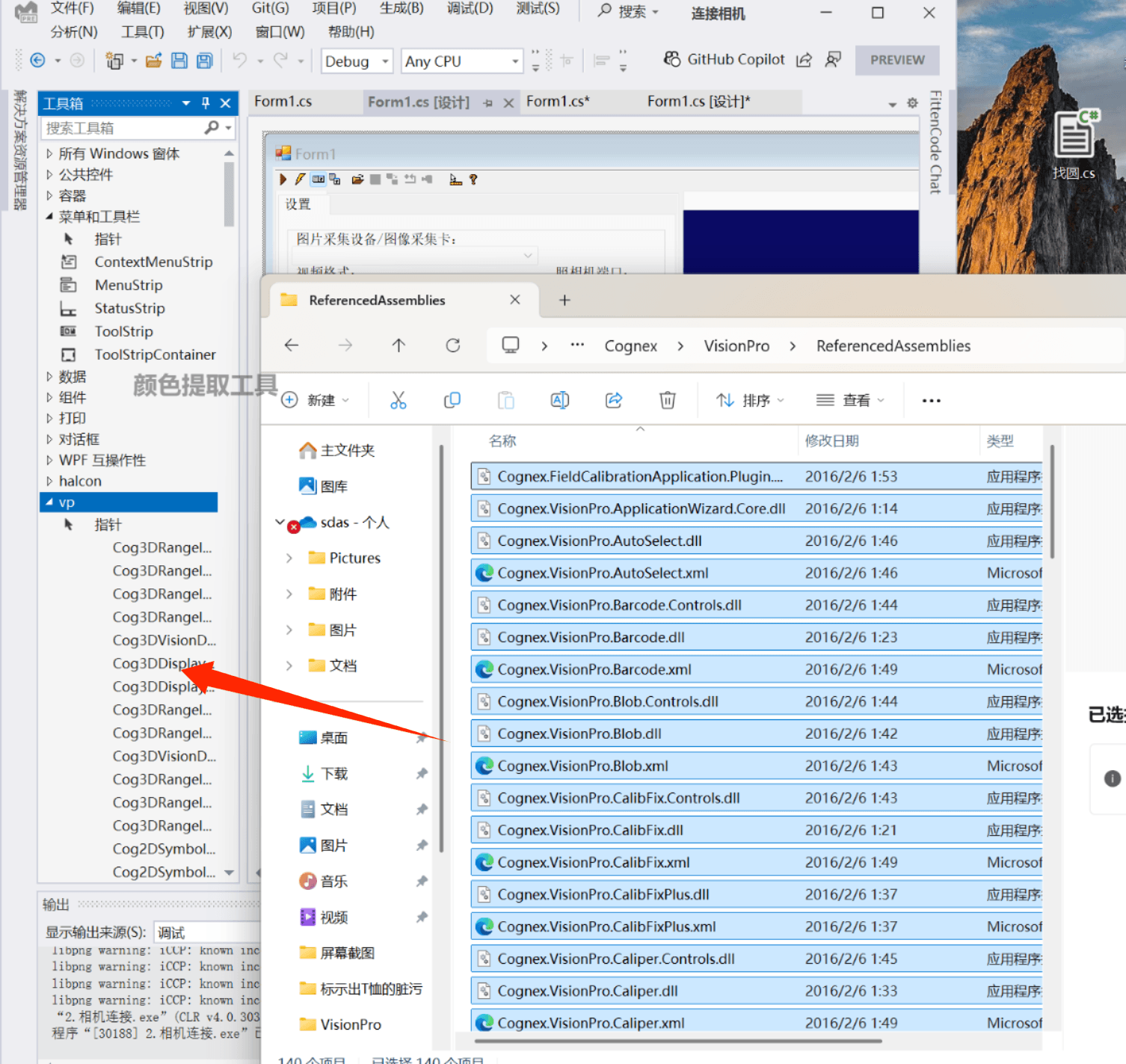Open the 查看 view dropdown
Screen dimensions: 1126x1064
tap(851, 400)
